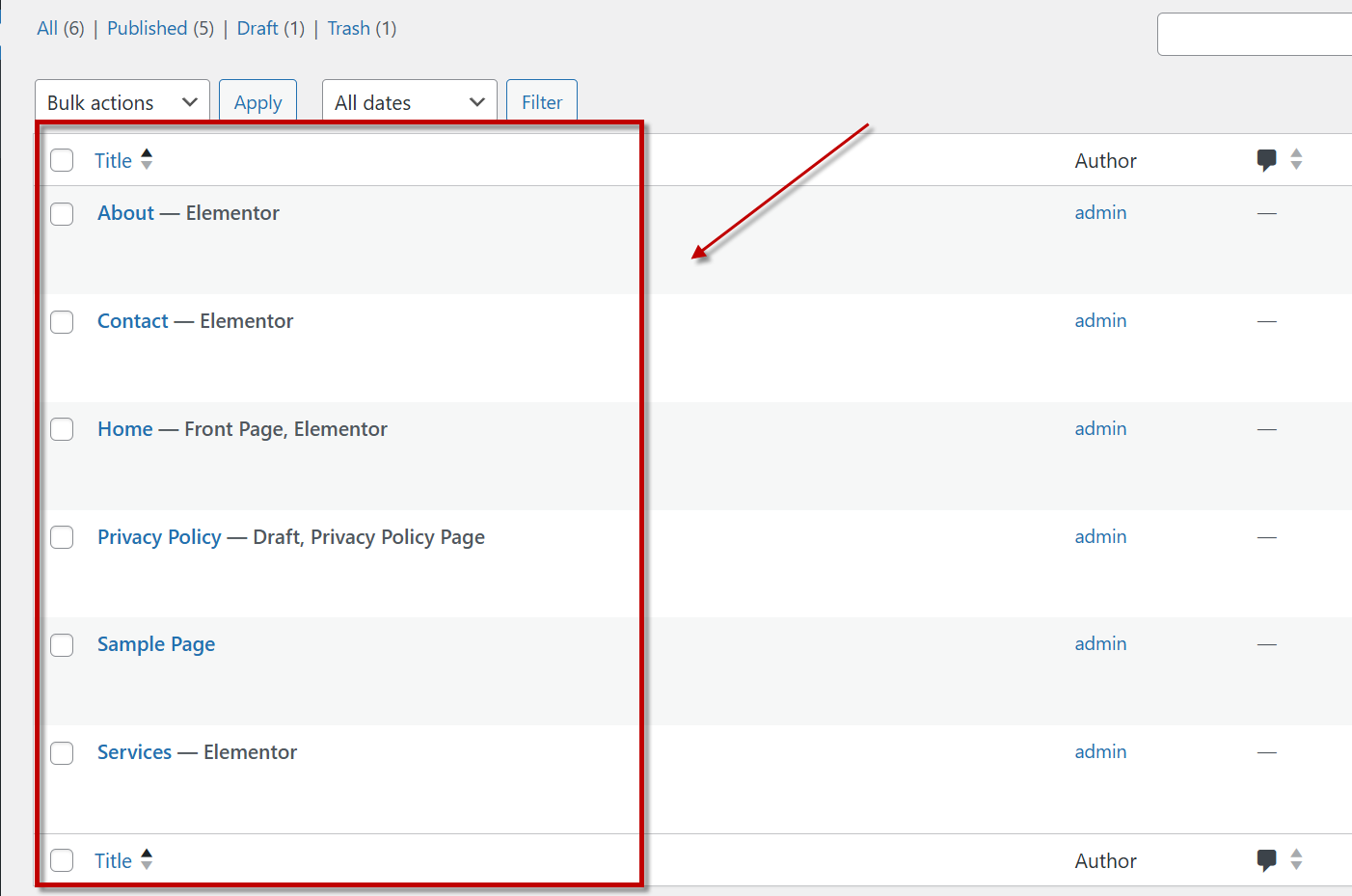This screenshot has height=896, width=1352.
Task: Sort pages by the bottom Title arrows
Action: point(147,859)
